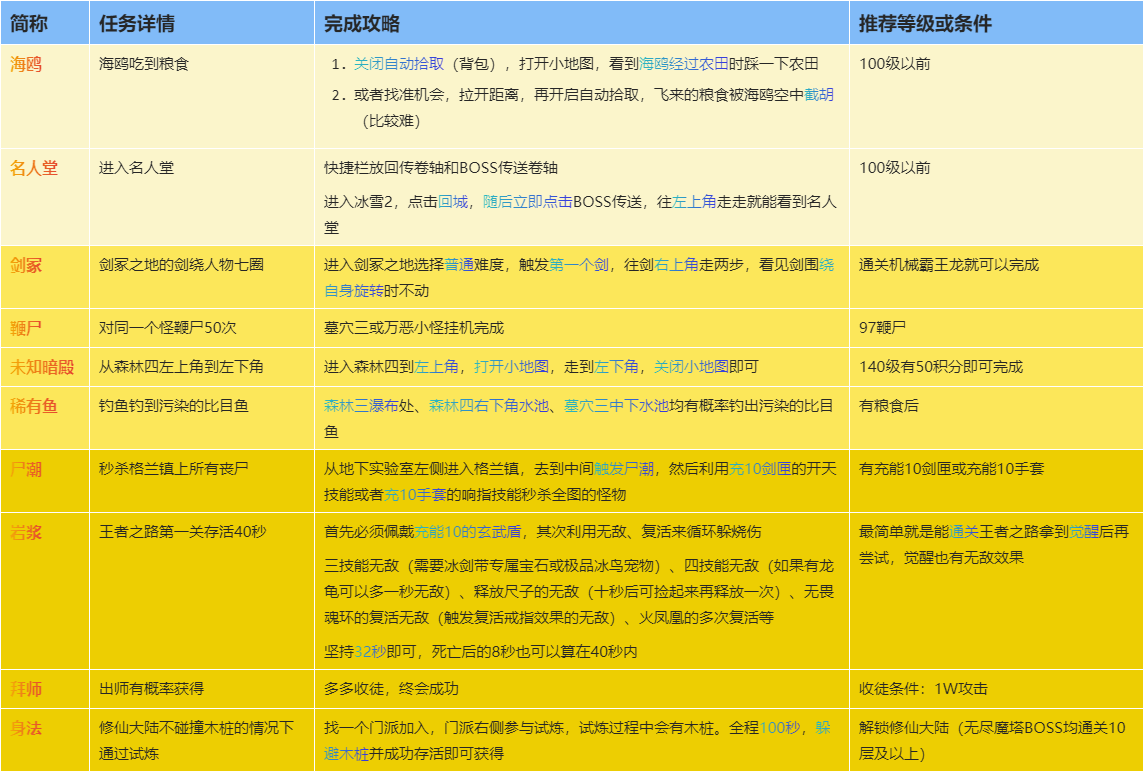
Task: Open the 充10剑匣 link
Action: click(760, 469)
